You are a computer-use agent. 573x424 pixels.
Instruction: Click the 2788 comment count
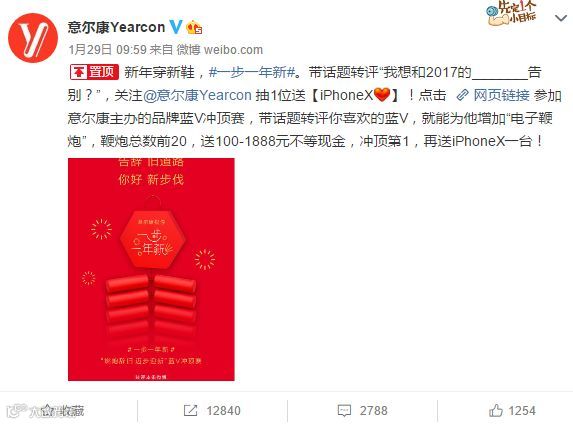pos(373,411)
